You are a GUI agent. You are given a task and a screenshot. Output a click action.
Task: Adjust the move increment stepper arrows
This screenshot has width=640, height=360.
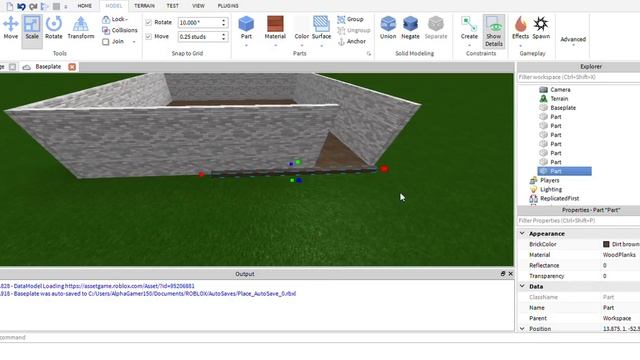224,37
